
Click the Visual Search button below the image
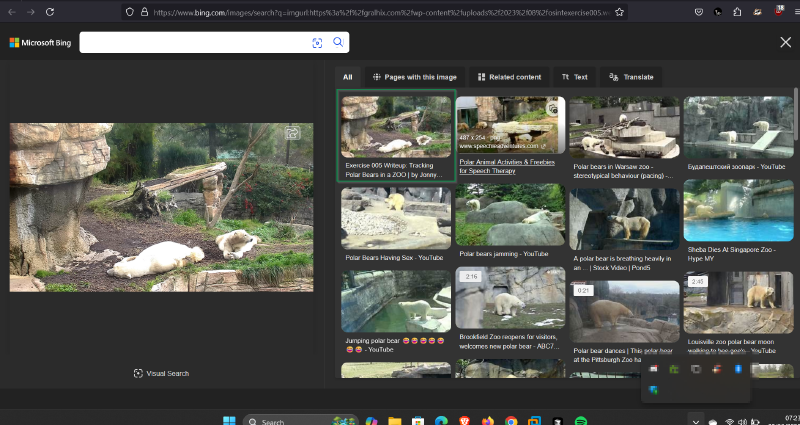(161, 373)
